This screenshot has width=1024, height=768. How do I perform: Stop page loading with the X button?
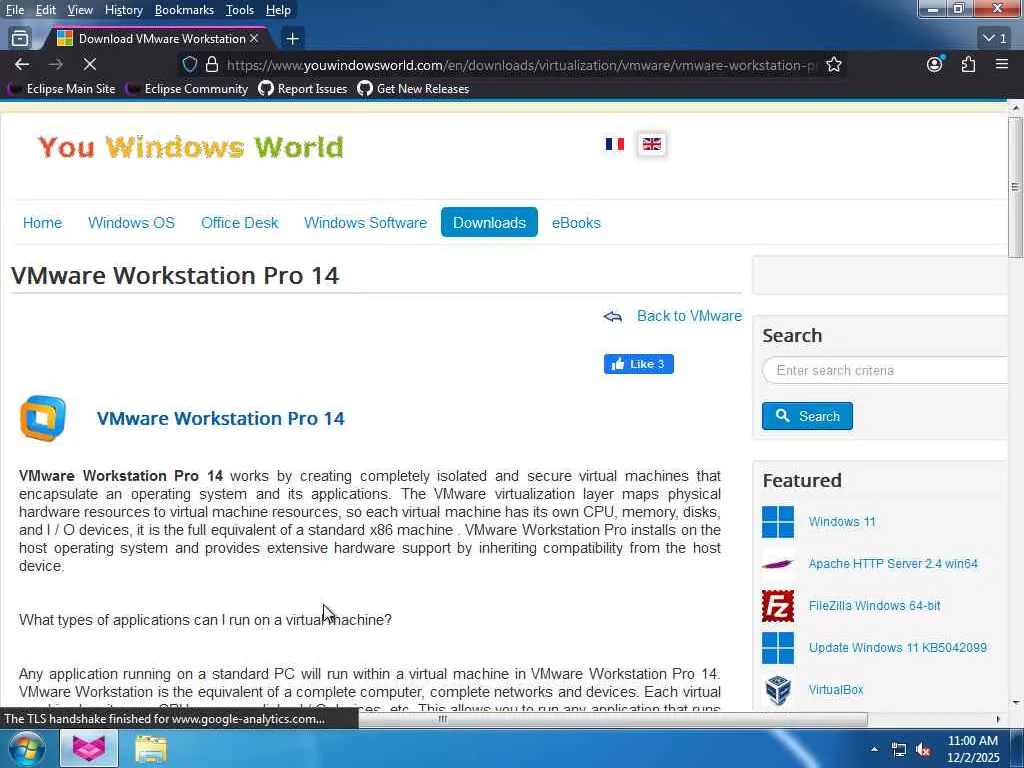(89, 64)
